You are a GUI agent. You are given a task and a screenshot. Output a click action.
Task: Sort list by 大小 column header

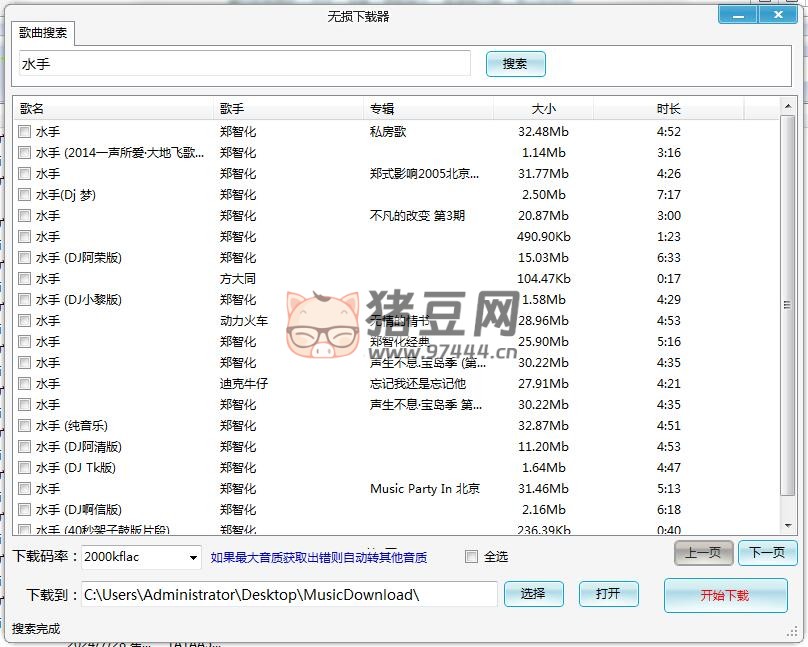coord(543,108)
